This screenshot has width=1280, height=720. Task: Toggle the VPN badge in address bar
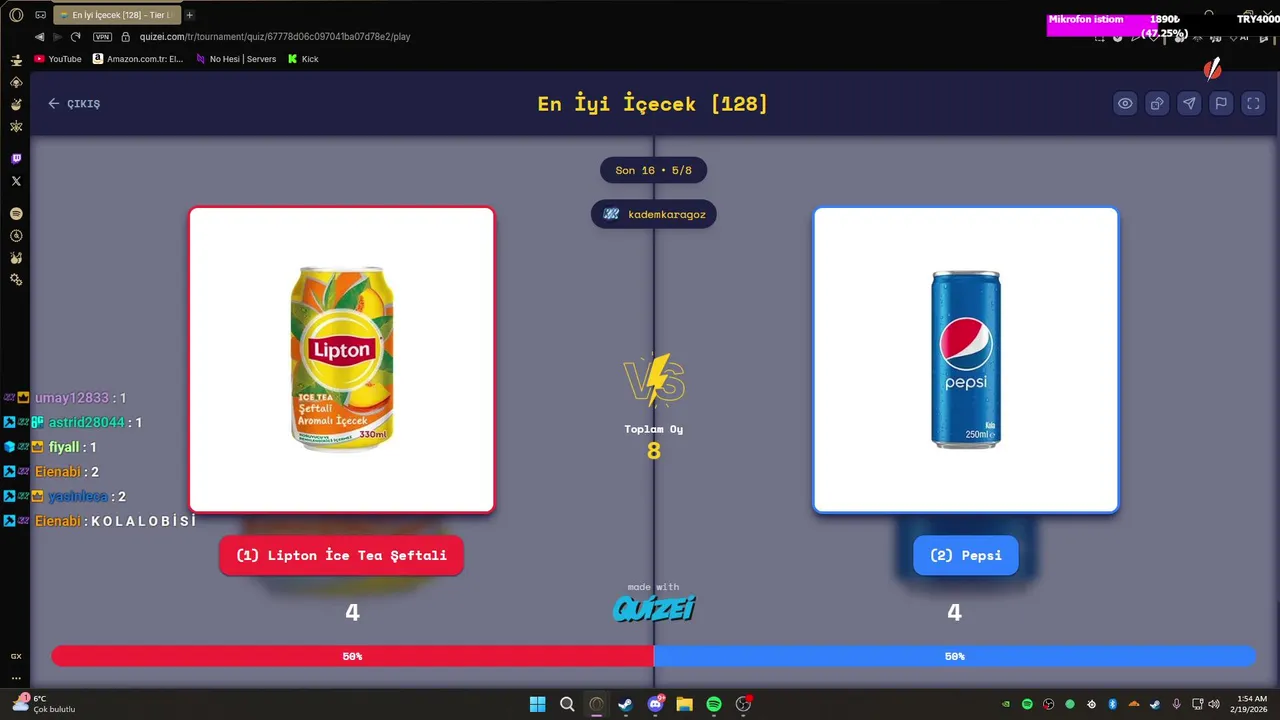(102, 36)
